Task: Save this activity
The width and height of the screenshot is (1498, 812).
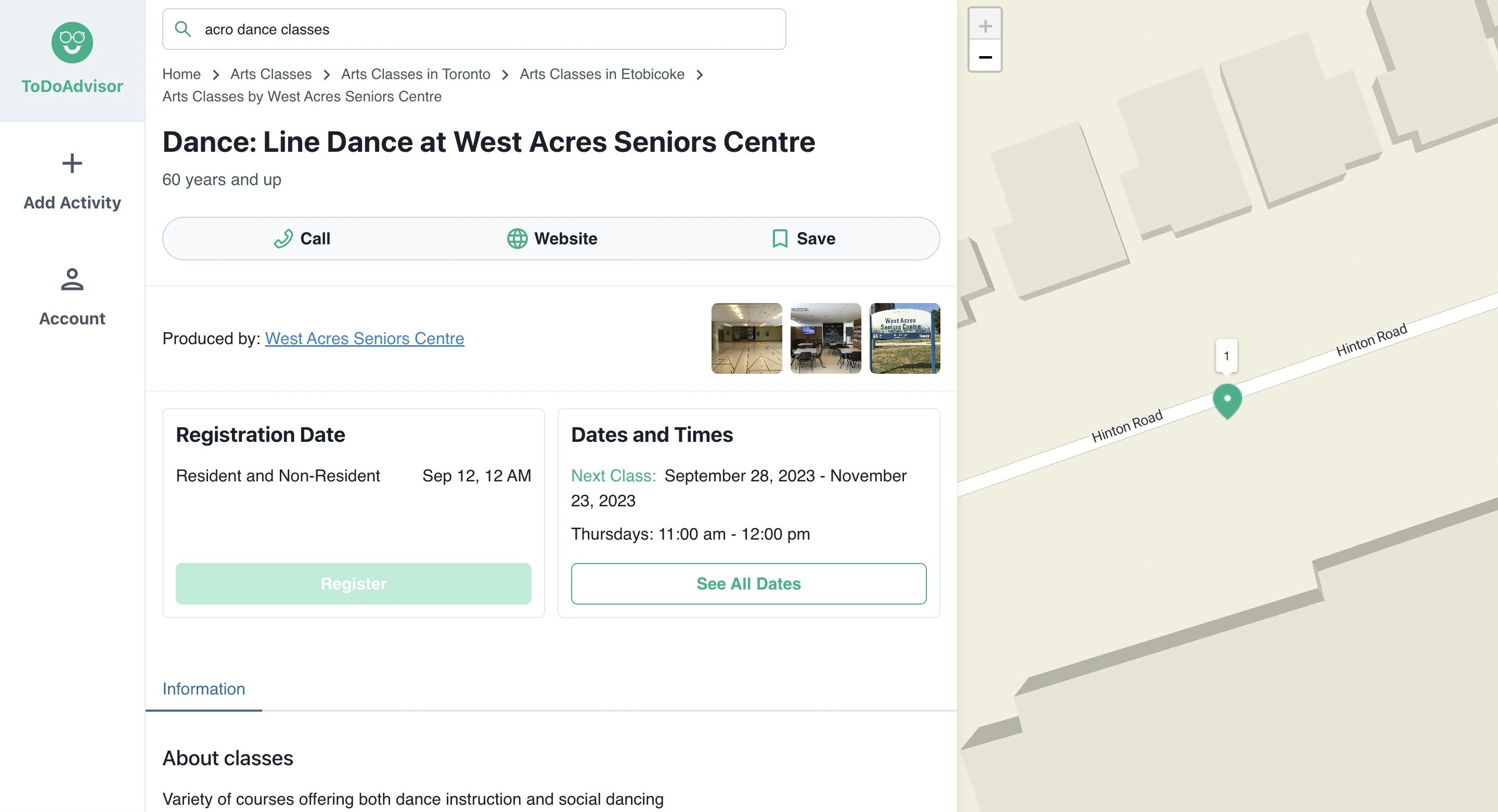Action: [x=804, y=239]
